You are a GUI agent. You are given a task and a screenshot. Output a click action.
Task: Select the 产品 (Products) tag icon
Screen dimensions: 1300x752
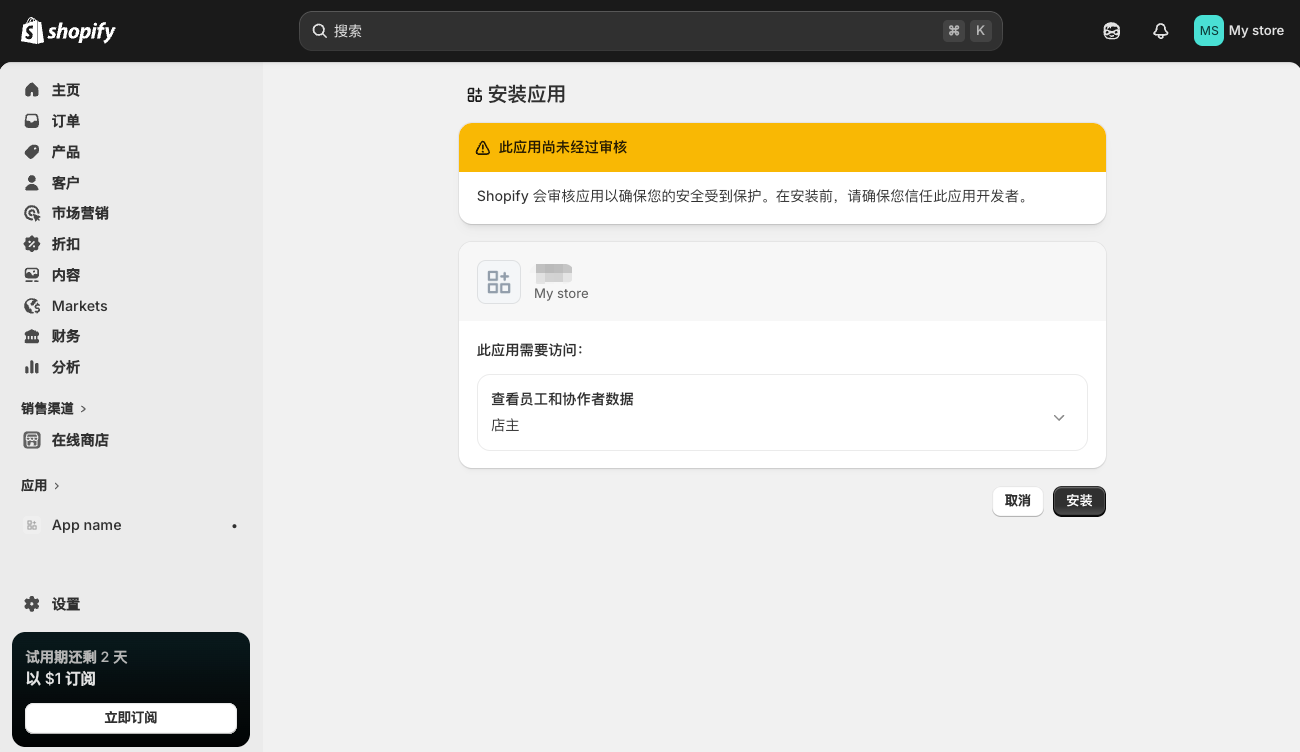point(33,151)
